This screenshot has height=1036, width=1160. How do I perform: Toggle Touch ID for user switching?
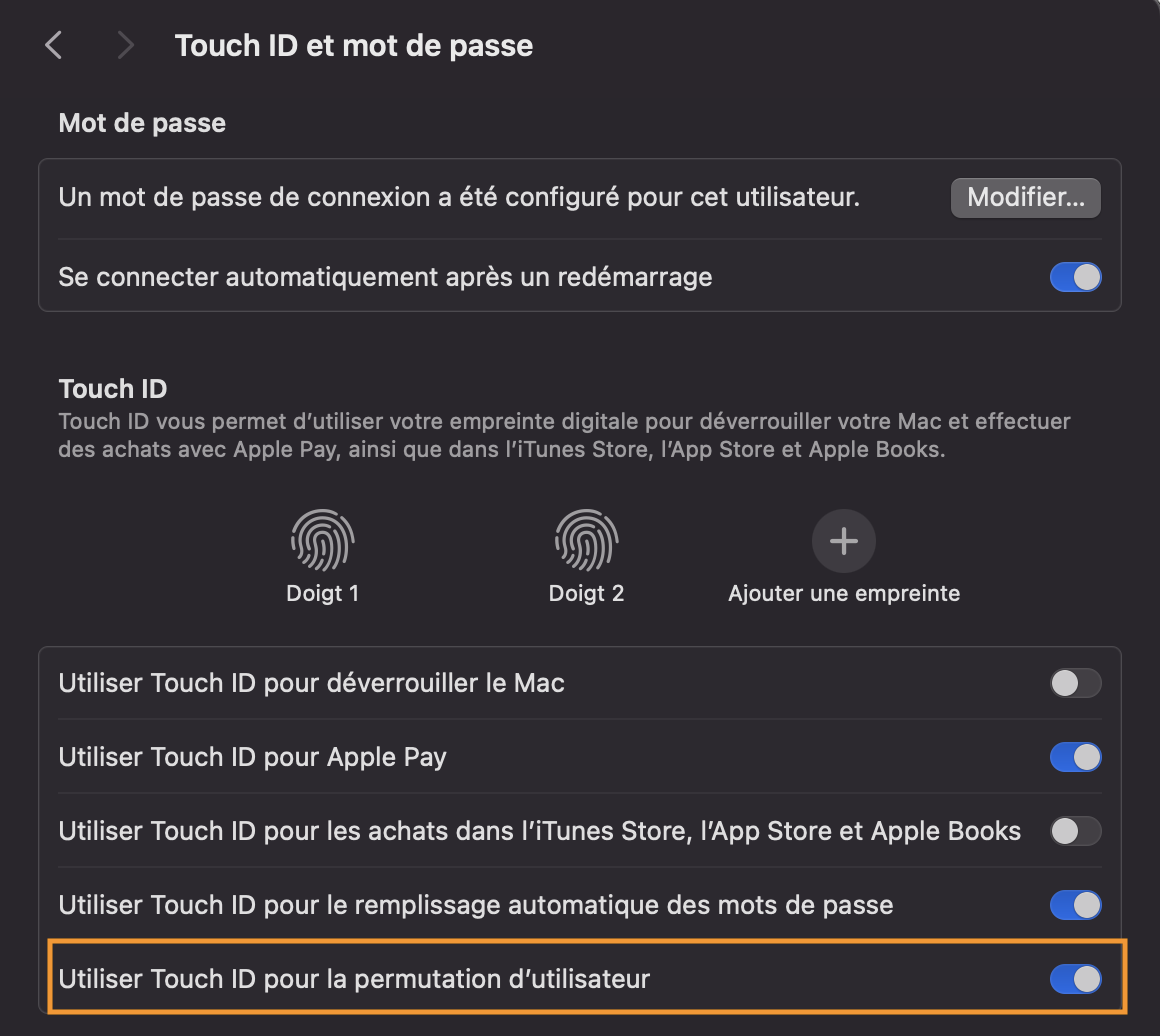pyautogui.click(x=1075, y=979)
